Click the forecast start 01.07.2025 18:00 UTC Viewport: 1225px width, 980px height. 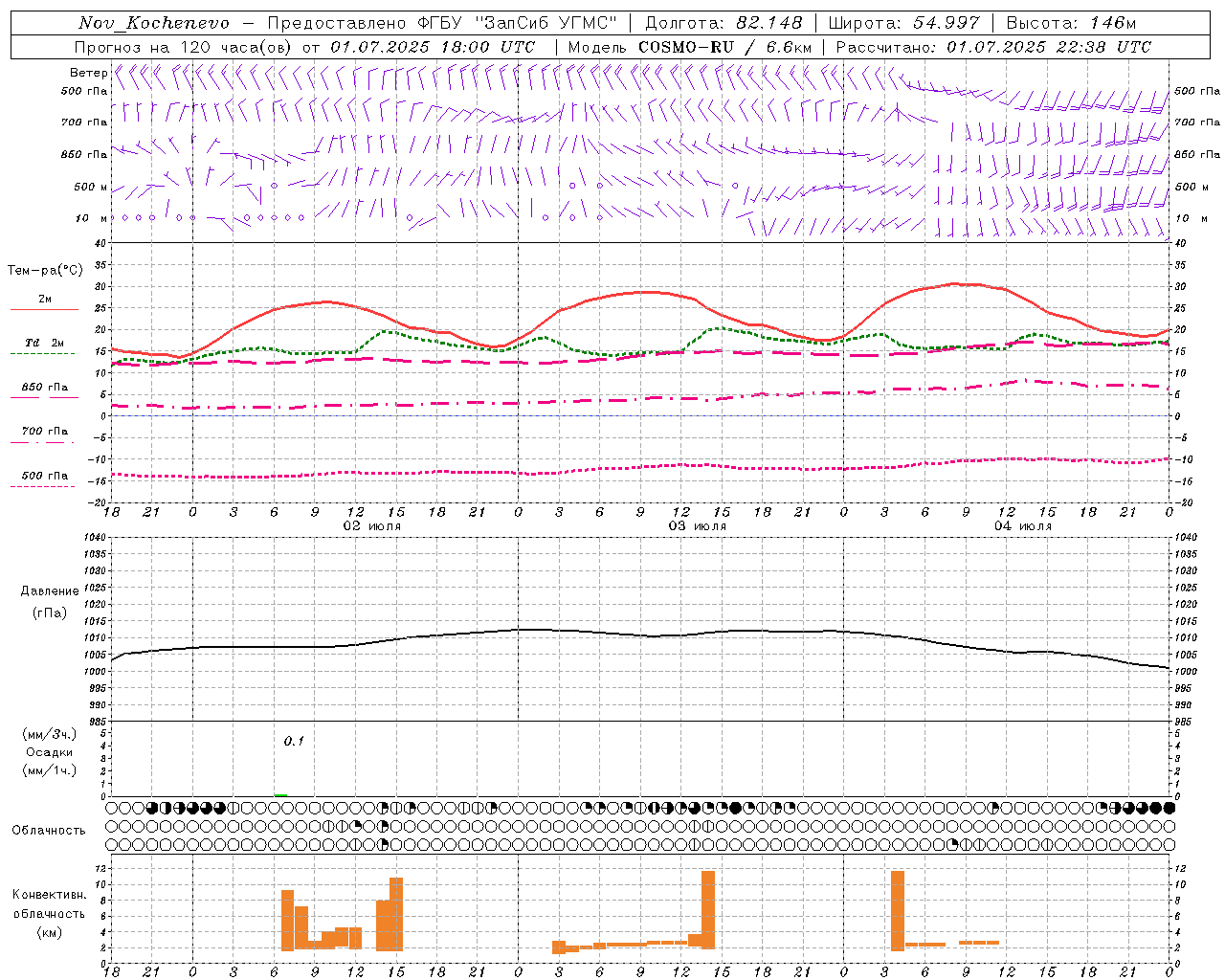click(x=433, y=47)
